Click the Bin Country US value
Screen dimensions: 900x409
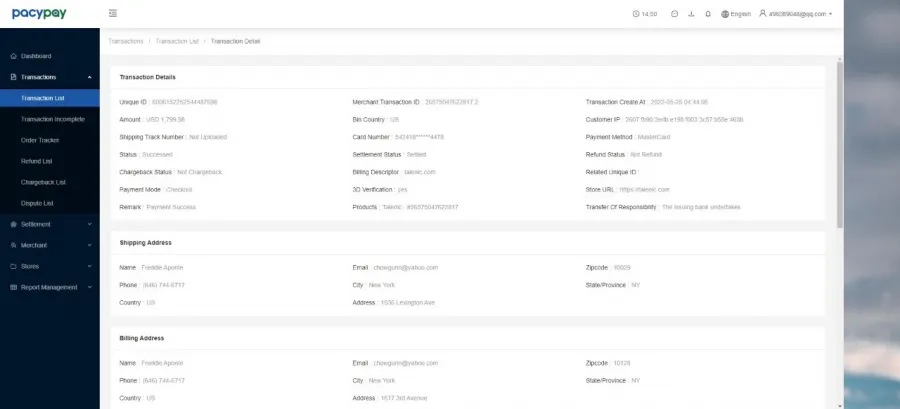(394, 119)
